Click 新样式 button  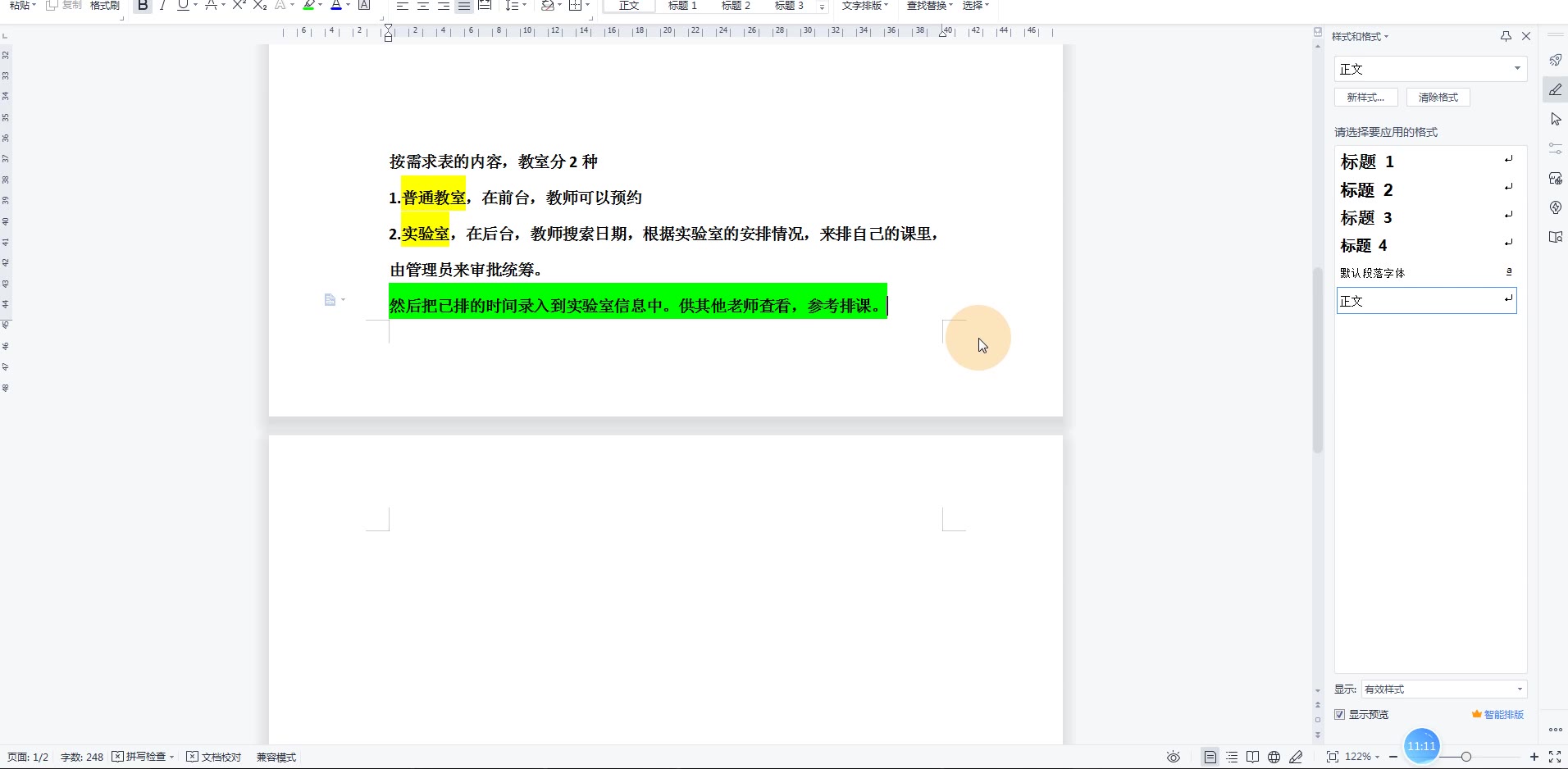(x=1365, y=97)
